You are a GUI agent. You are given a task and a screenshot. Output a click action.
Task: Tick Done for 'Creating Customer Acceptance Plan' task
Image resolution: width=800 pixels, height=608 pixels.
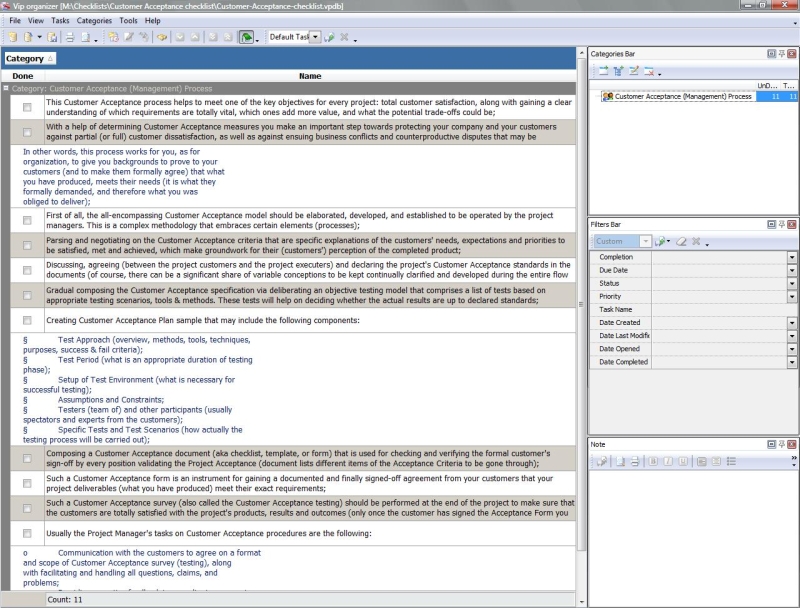click(27, 320)
